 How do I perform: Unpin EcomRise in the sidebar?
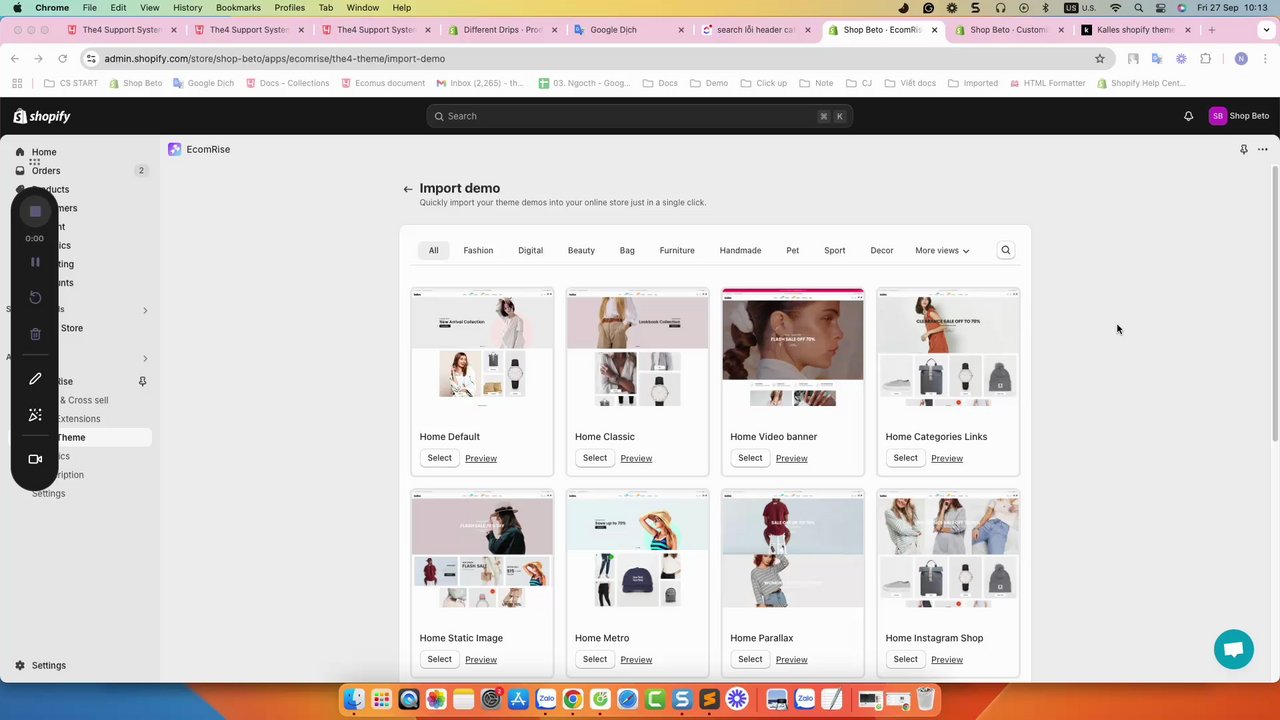(142, 381)
